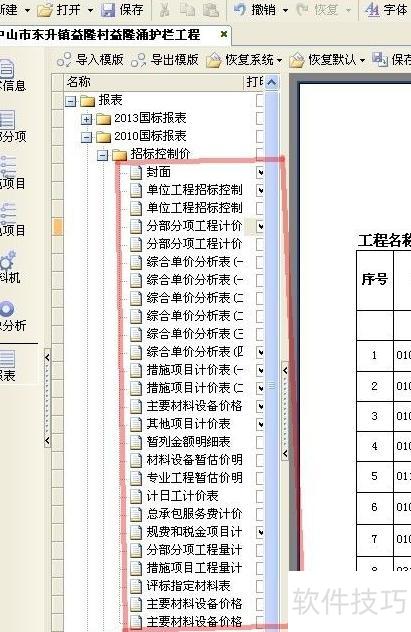
Task: Toggle the print checkbox for 封面
Action: pyautogui.click(x=260, y=173)
